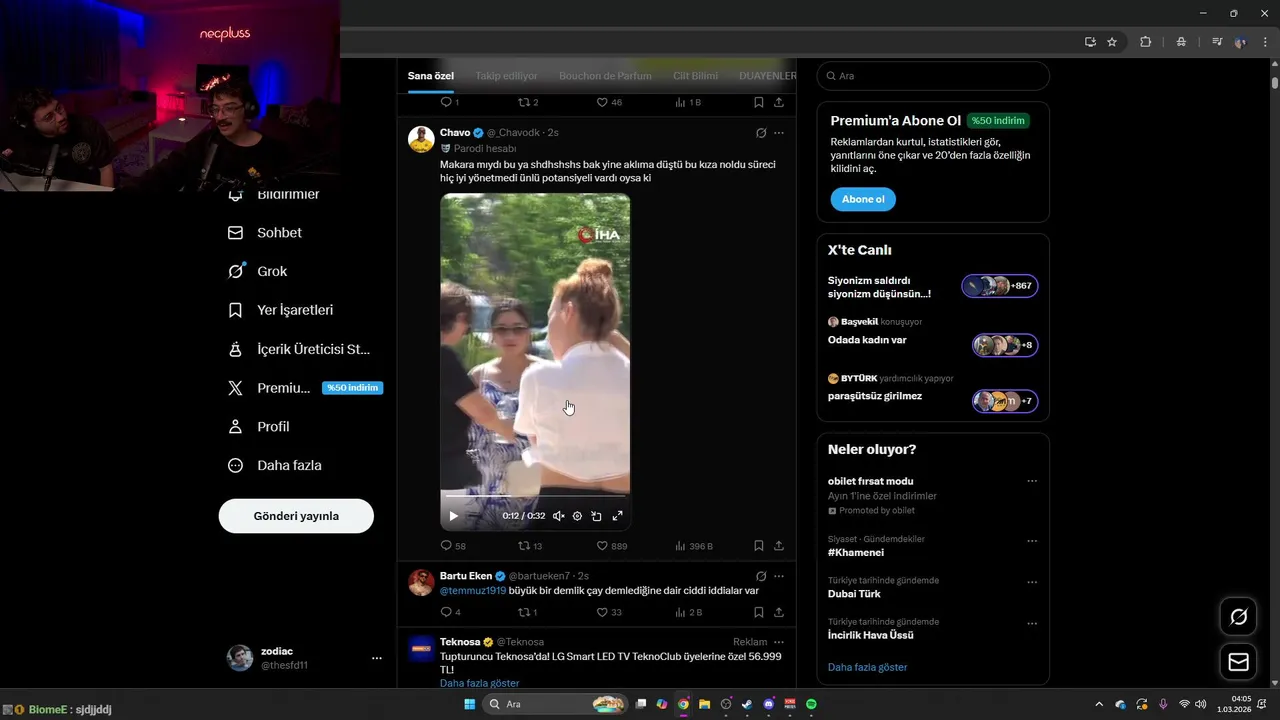Open Bouchon de Parfum tab
1280x720 pixels.
[x=605, y=76]
